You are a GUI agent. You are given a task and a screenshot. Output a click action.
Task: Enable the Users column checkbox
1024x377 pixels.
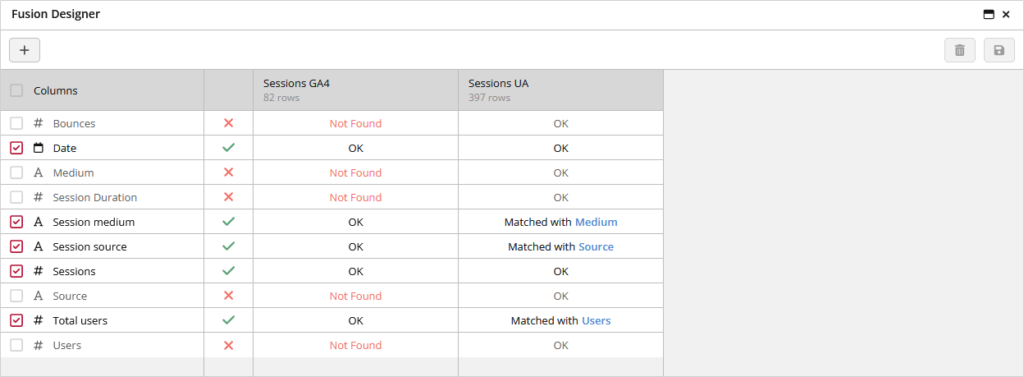pyautogui.click(x=16, y=345)
